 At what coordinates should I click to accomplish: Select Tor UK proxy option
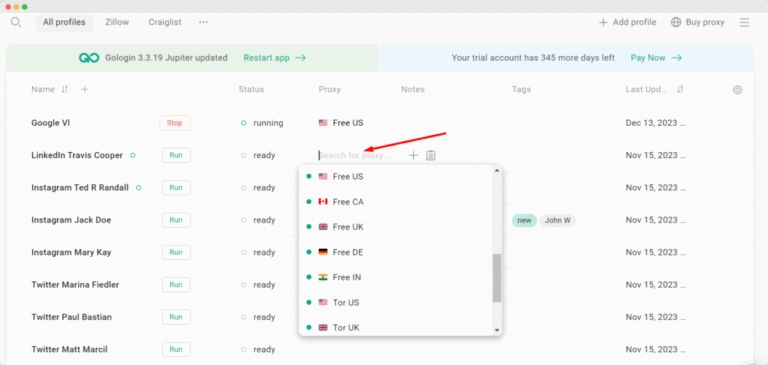pyautogui.click(x=396, y=327)
